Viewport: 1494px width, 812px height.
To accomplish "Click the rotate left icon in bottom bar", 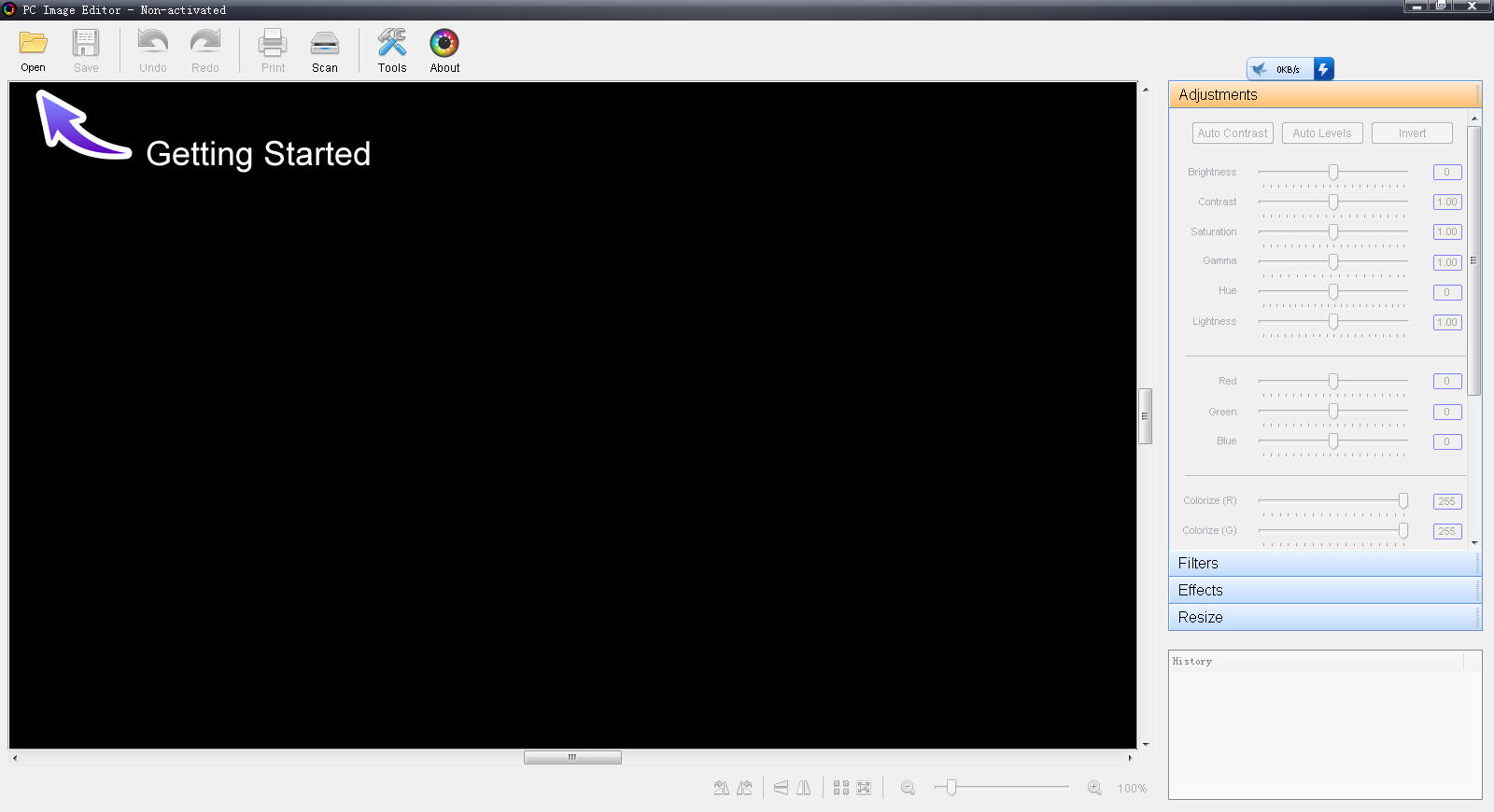I will pyautogui.click(x=744, y=788).
